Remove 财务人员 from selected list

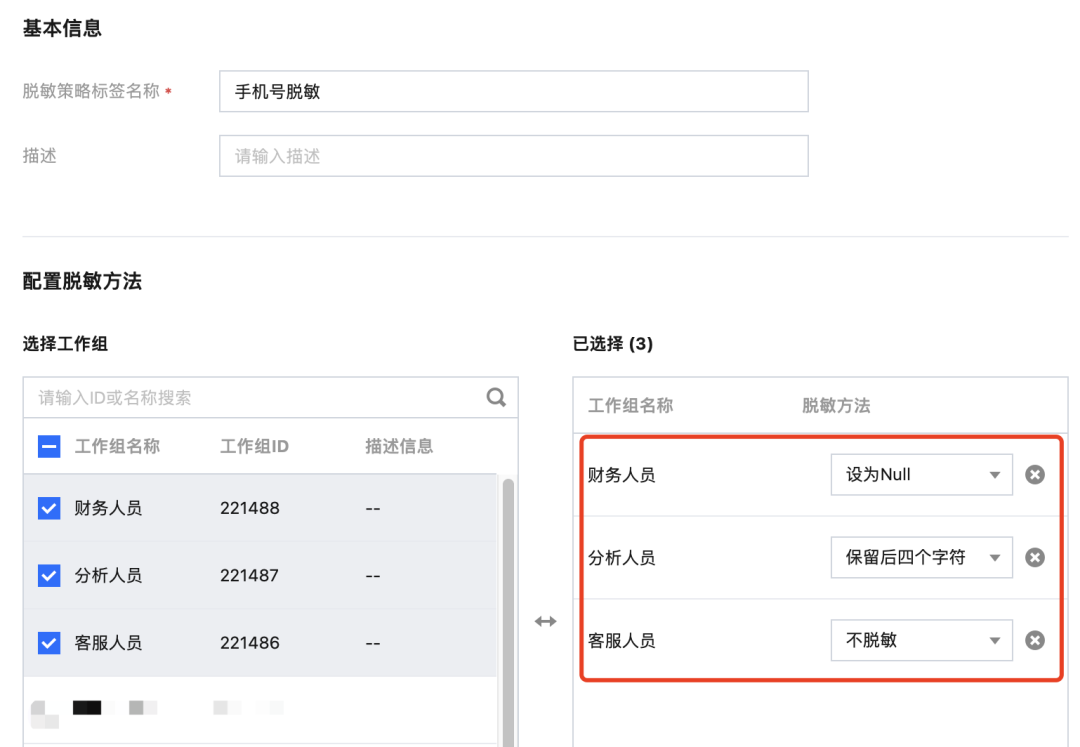pyautogui.click(x=1035, y=475)
